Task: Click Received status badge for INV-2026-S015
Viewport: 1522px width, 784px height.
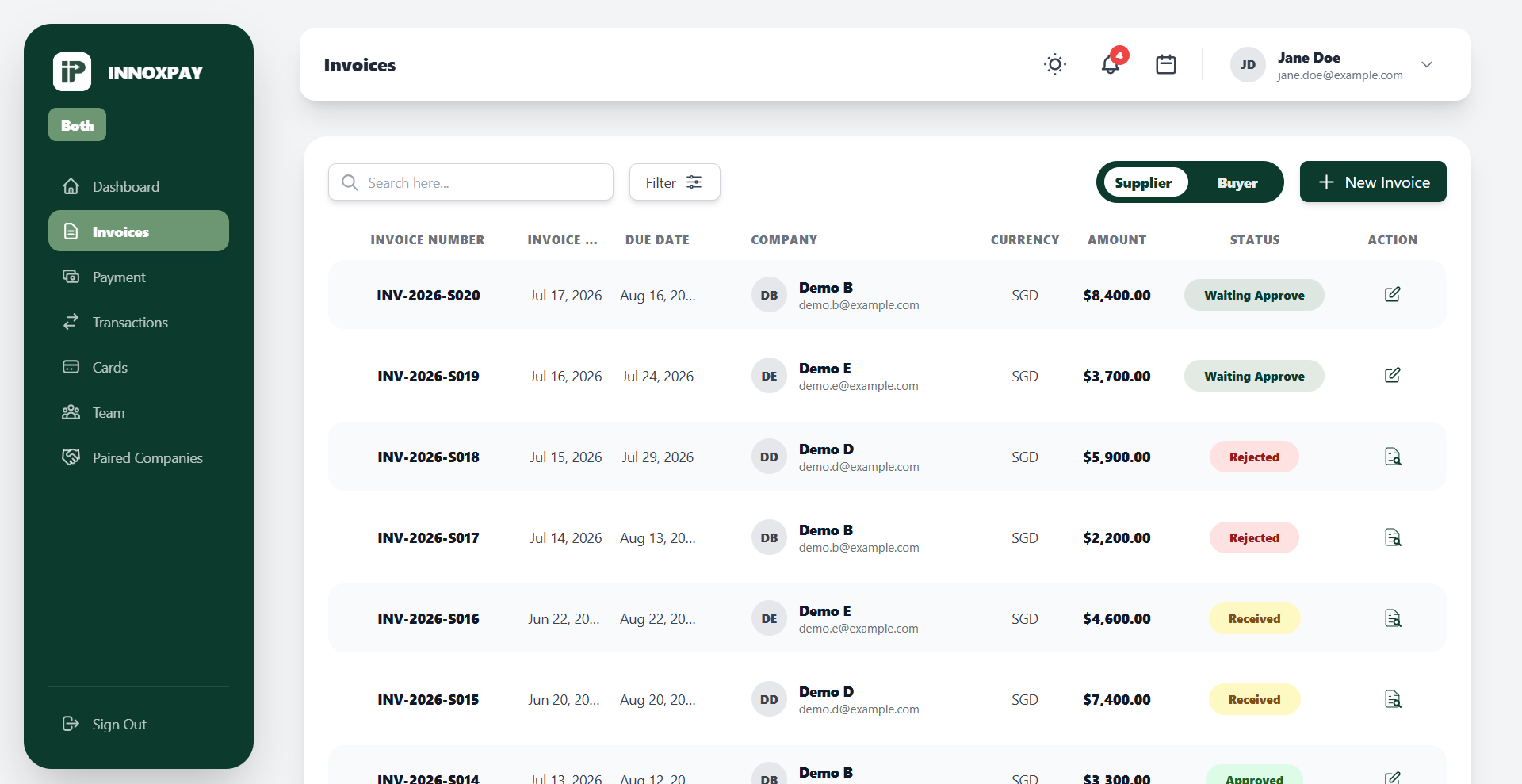Action: click(x=1254, y=699)
